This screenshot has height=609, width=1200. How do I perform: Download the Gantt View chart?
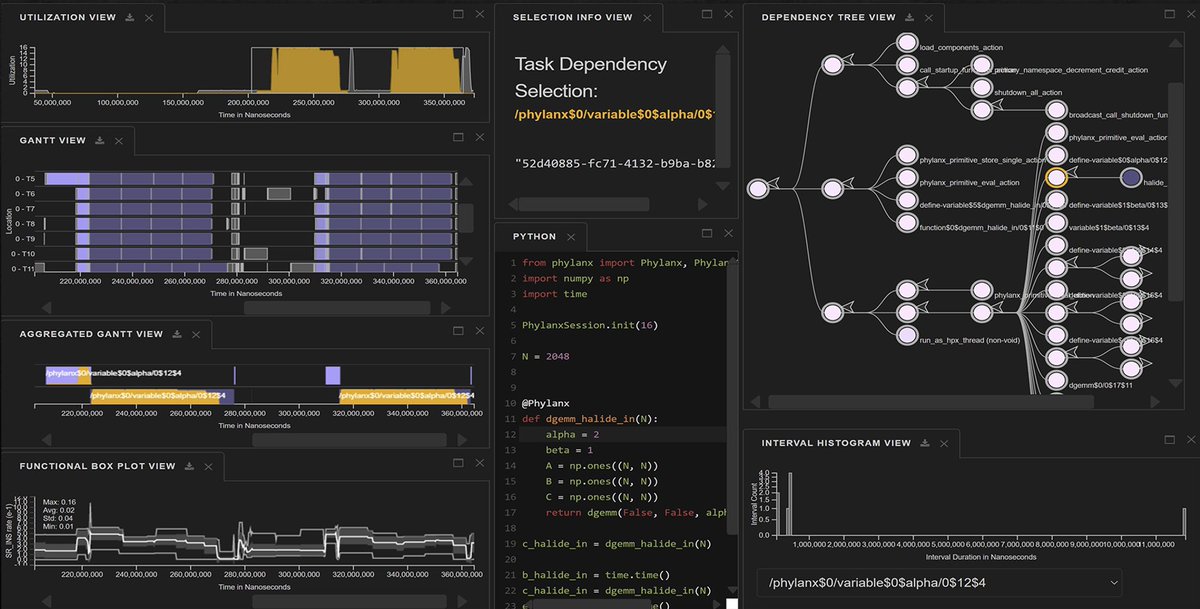(100, 141)
